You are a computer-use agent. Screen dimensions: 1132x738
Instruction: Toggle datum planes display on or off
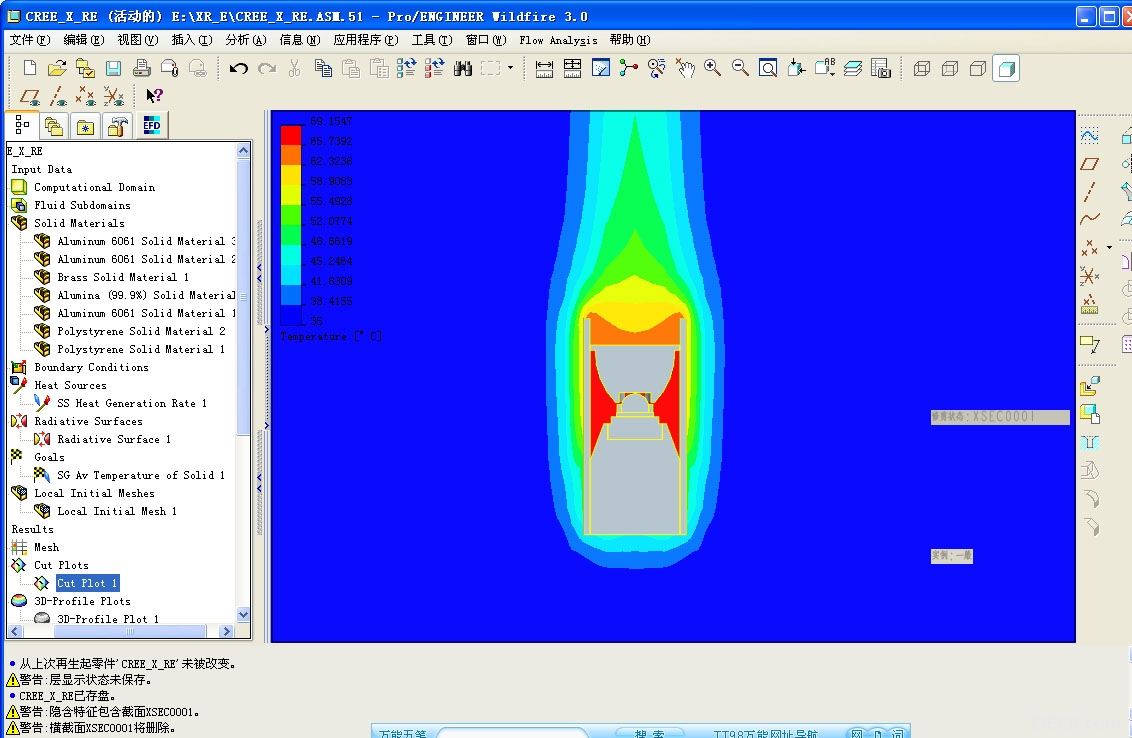(30, 95)
